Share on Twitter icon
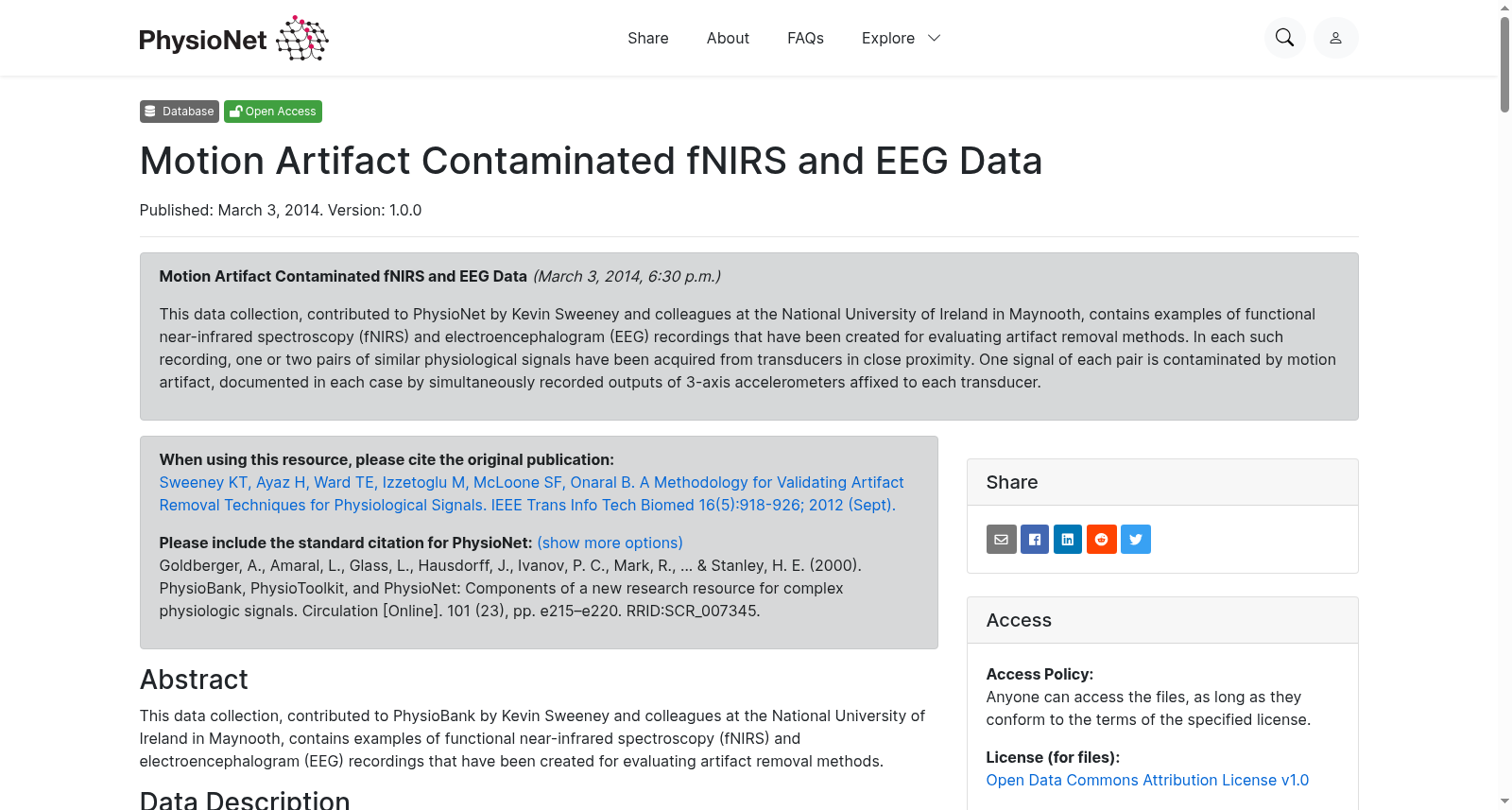Viewport: 1512px width, 810px height. click(x=1136, y=539)
